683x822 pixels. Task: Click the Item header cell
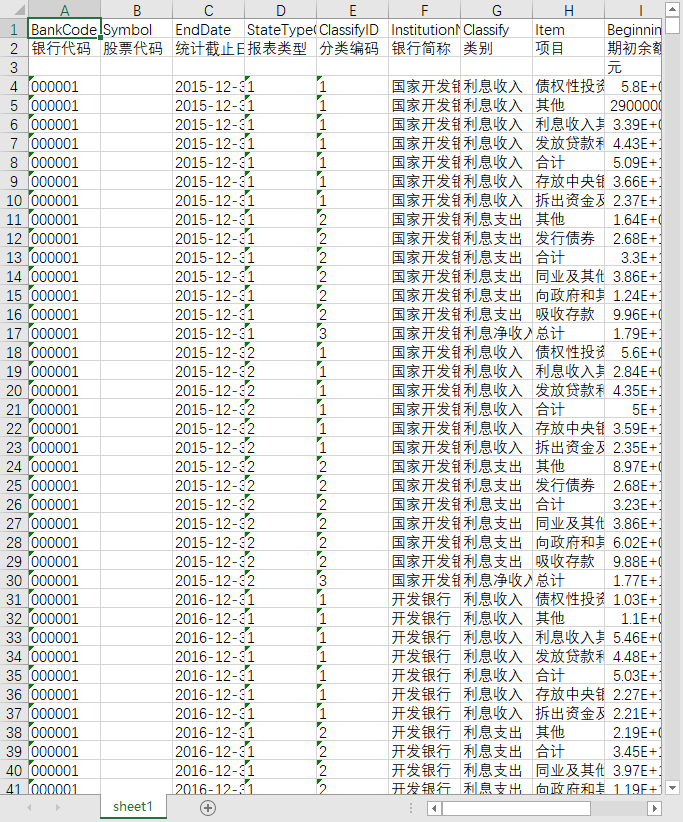click(x=568, y=29)
